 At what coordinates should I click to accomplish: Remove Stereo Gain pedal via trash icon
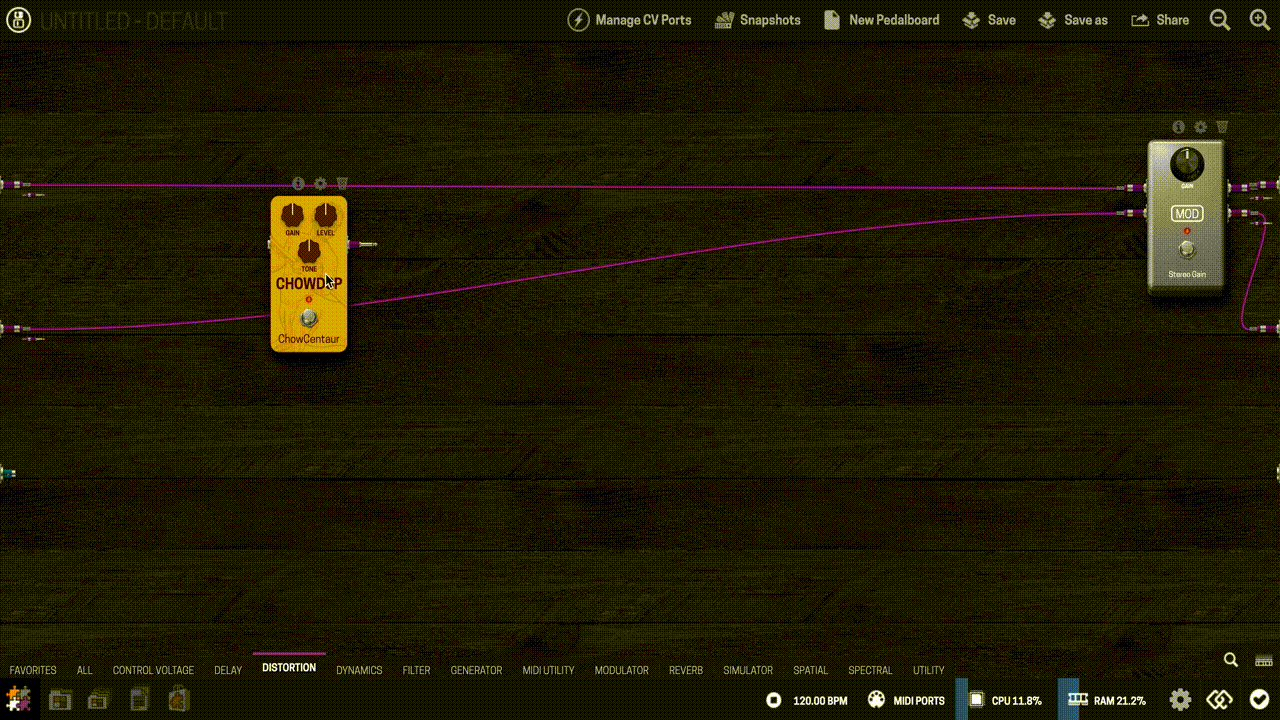pyautogui.click(x=1222, y=127)
